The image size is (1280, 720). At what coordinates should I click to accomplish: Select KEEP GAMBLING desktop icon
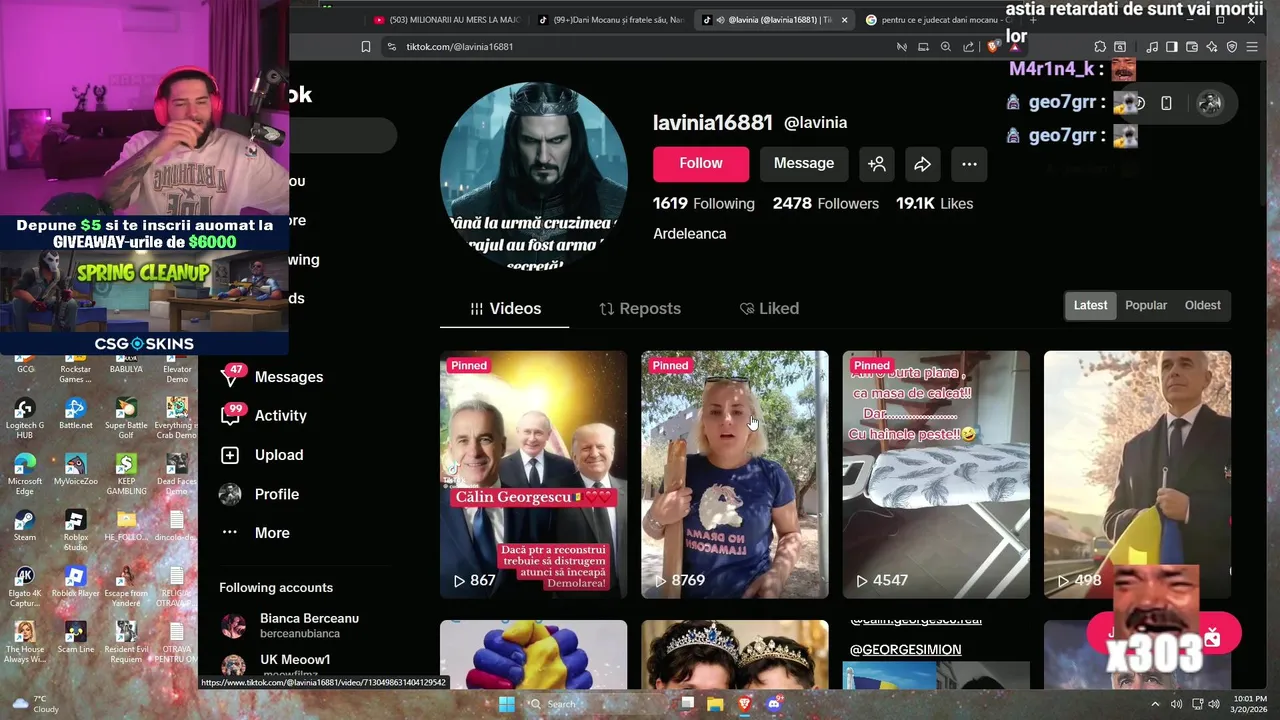pyautogui.click(x=126, y=474)
